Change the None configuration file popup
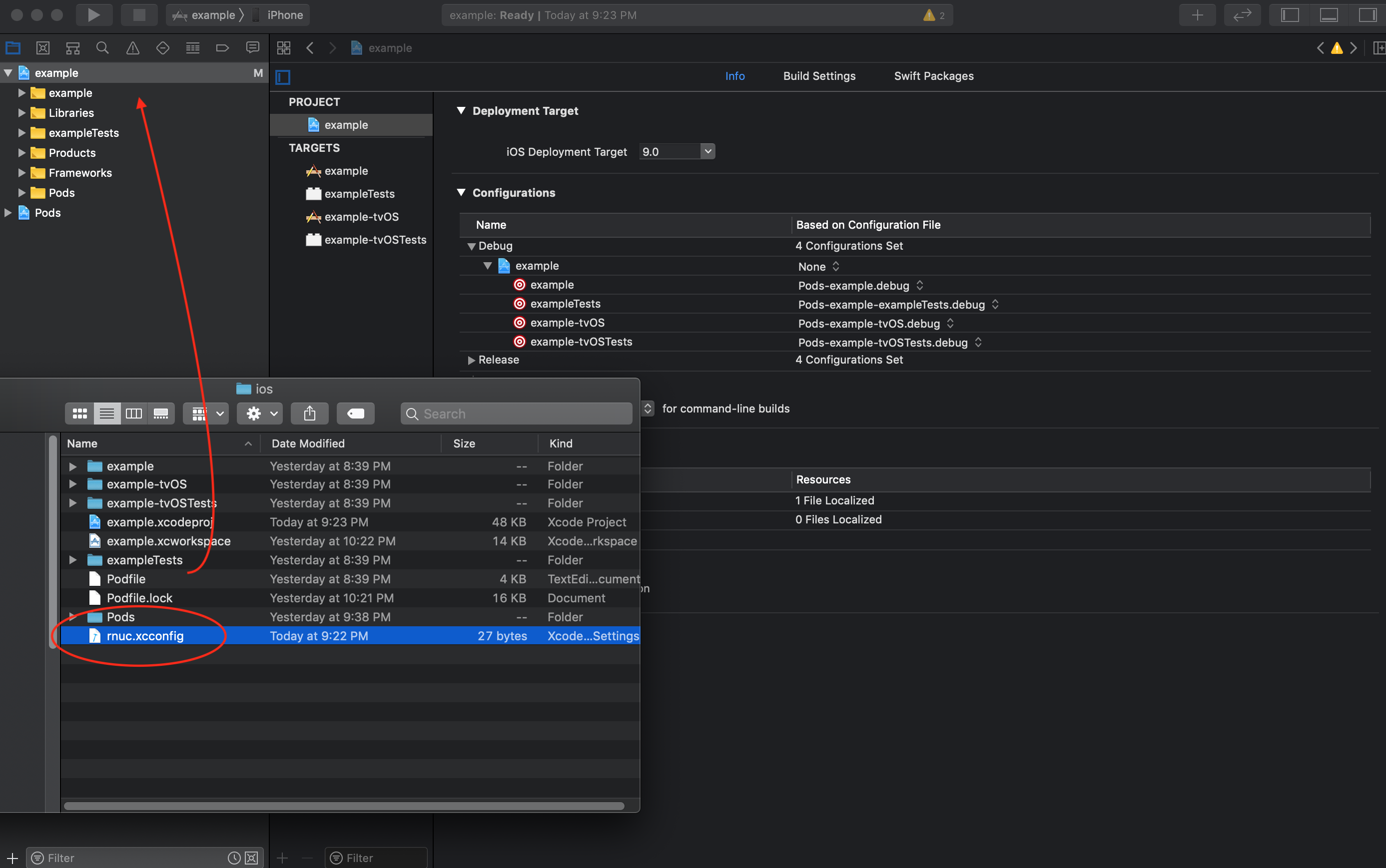 pyautogui.click(x=819, y=266)
